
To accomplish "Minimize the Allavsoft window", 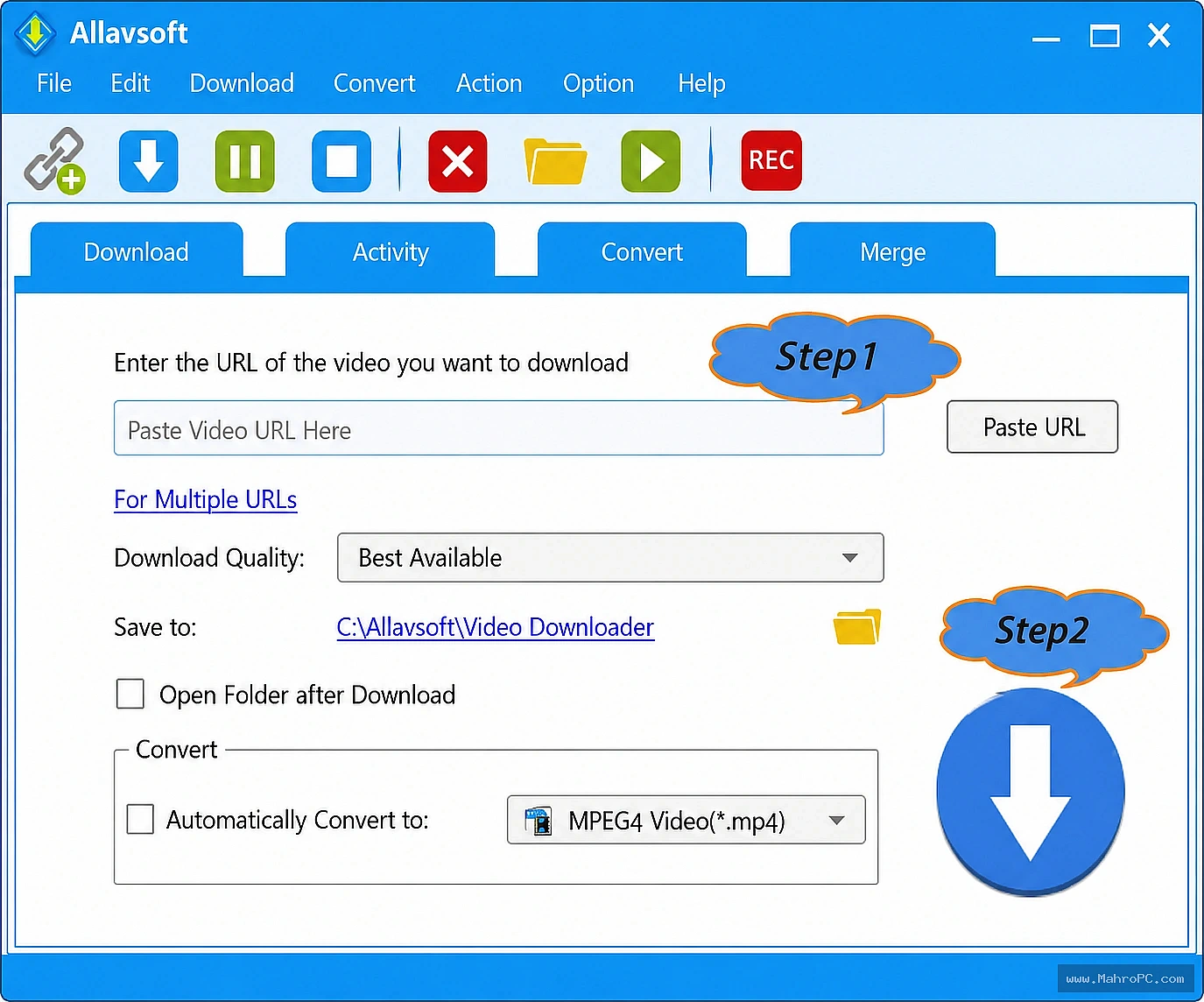I will tap(1046, 39).
